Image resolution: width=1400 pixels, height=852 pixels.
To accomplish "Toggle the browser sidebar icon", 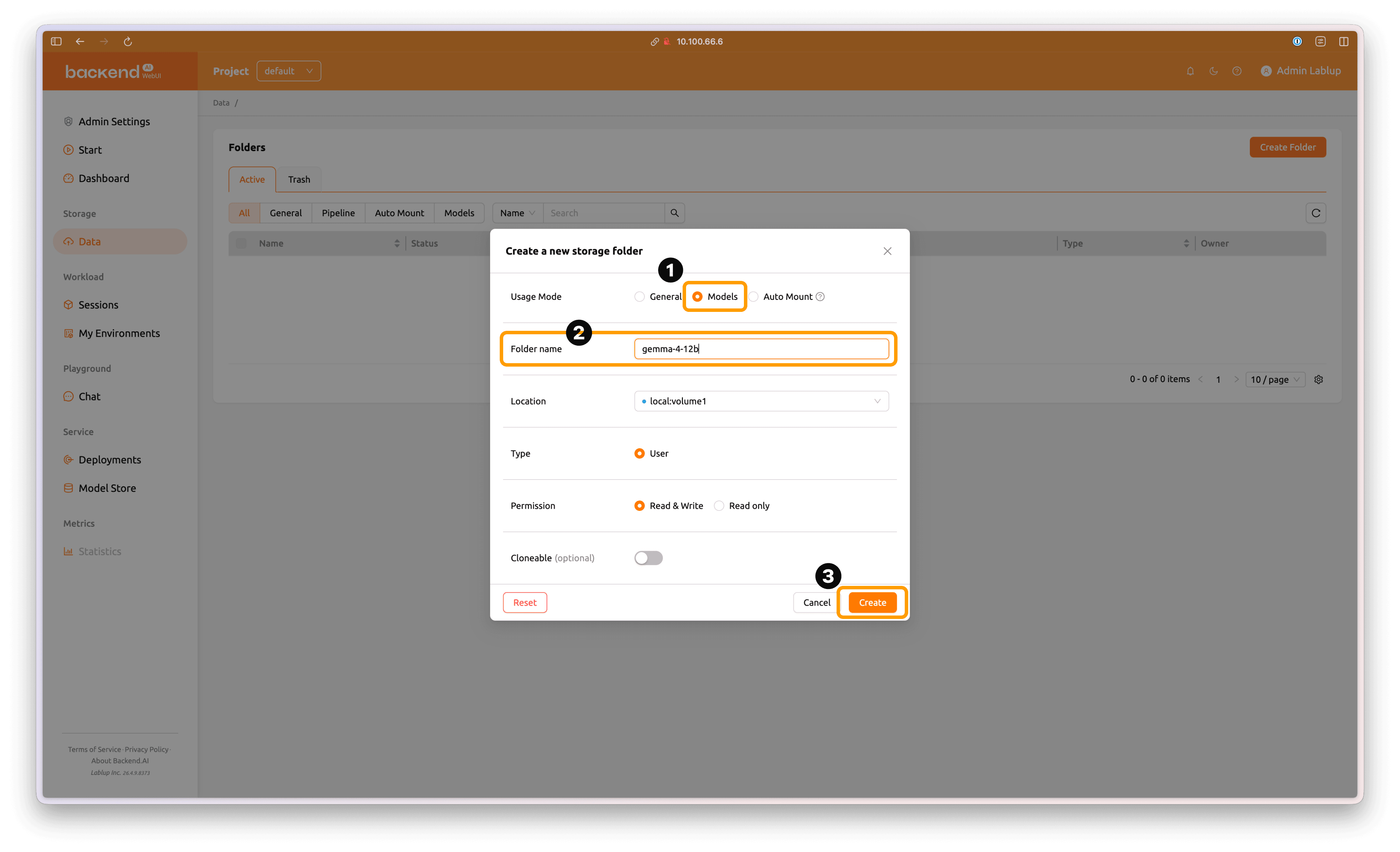I will coord(56,41).
